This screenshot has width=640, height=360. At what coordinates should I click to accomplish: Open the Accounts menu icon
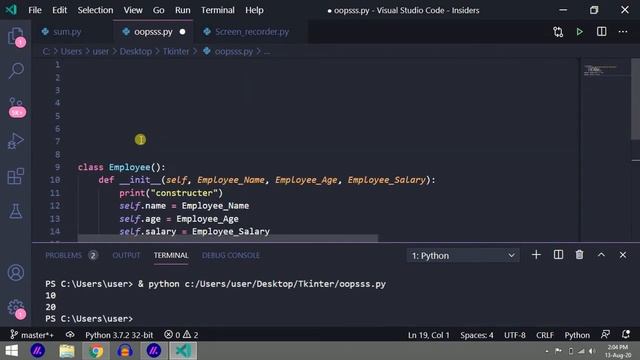click(x=16, y=273)
